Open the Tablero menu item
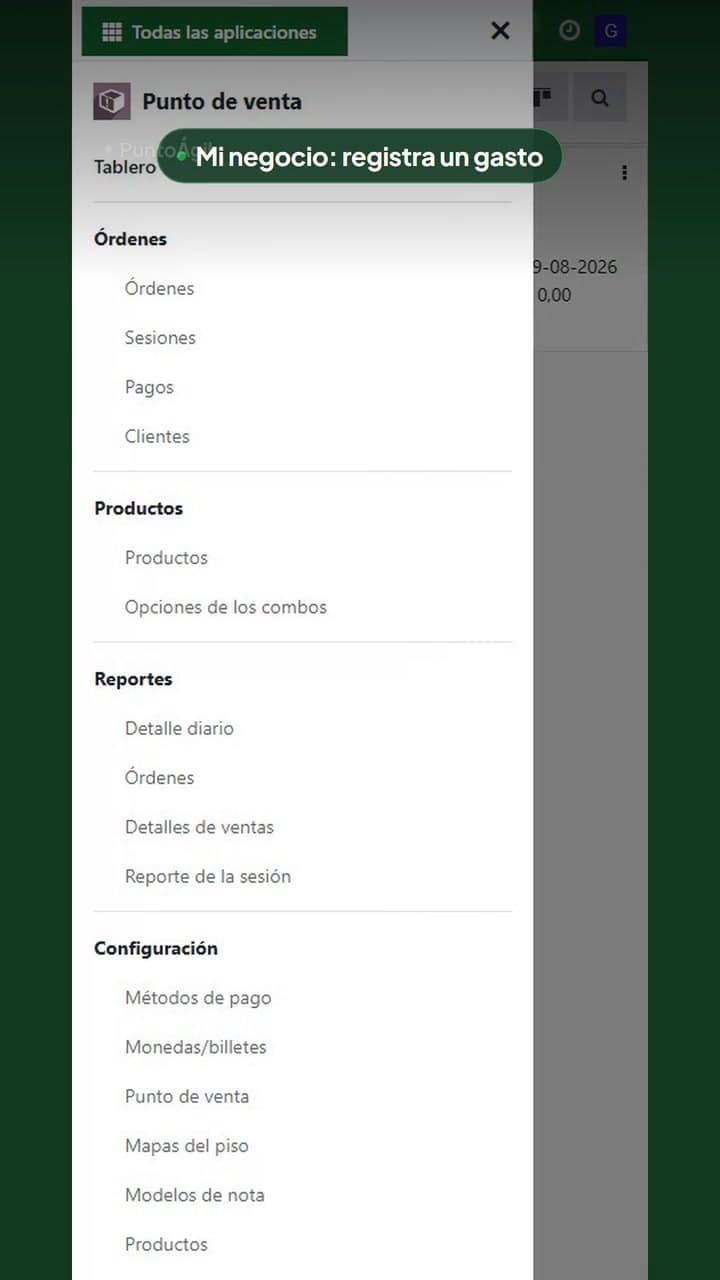 point(125,167)
